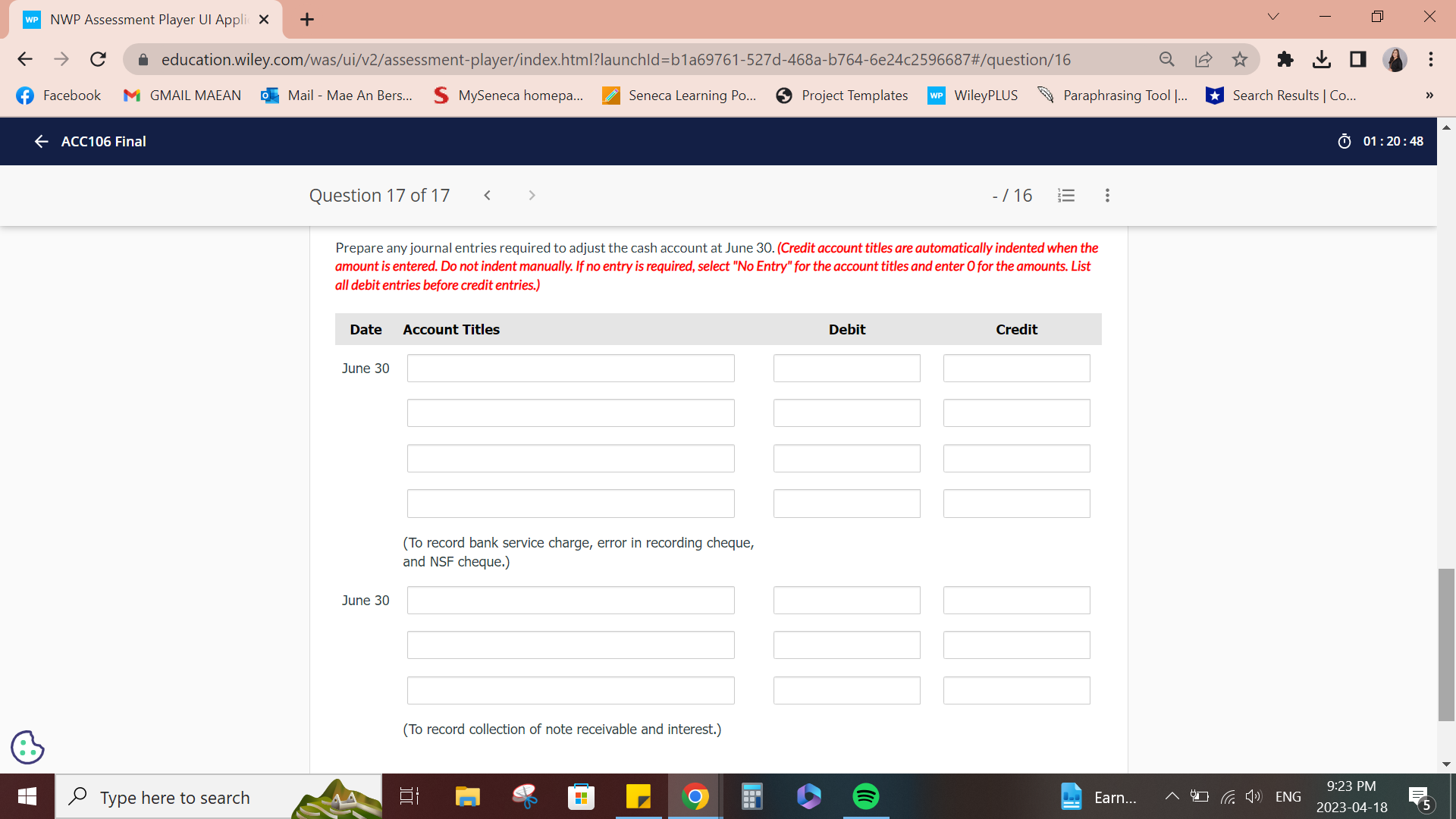Screen dimensions: 1456x819
Task: Expand the hidden bookmarks with the chevron
Action: pos(1429,95)
